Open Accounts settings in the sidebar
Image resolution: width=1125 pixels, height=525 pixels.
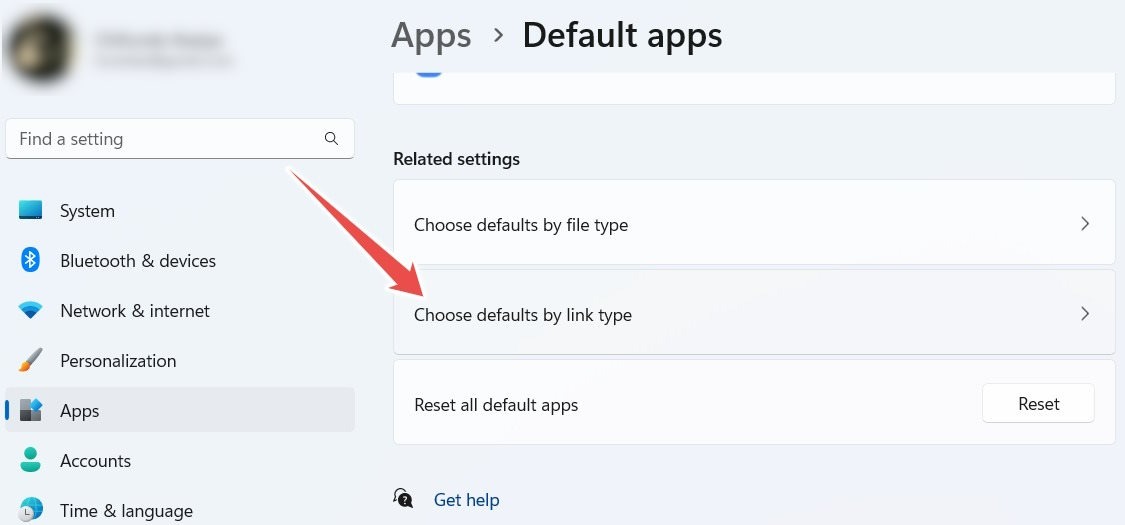pyautogui.click(x=179, y=460)
